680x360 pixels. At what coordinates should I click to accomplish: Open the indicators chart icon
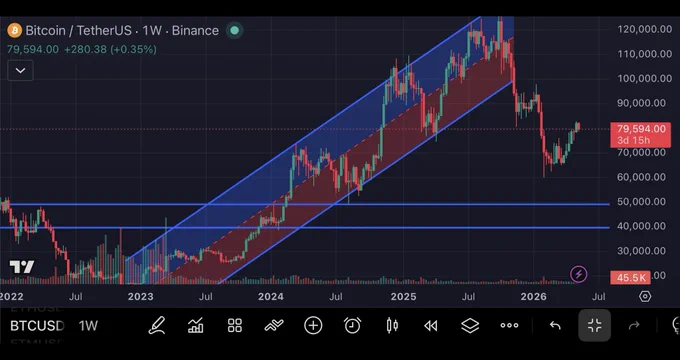coord(196,325)
